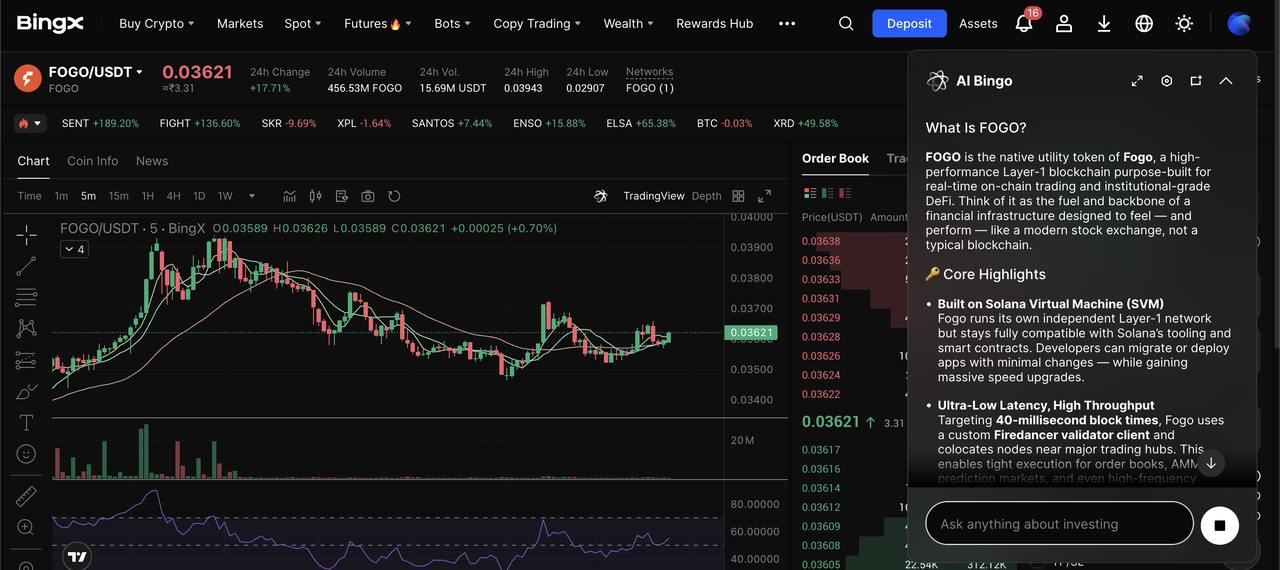Take a chart snapshot with camera icon
1280x570 pixels.
368,196
